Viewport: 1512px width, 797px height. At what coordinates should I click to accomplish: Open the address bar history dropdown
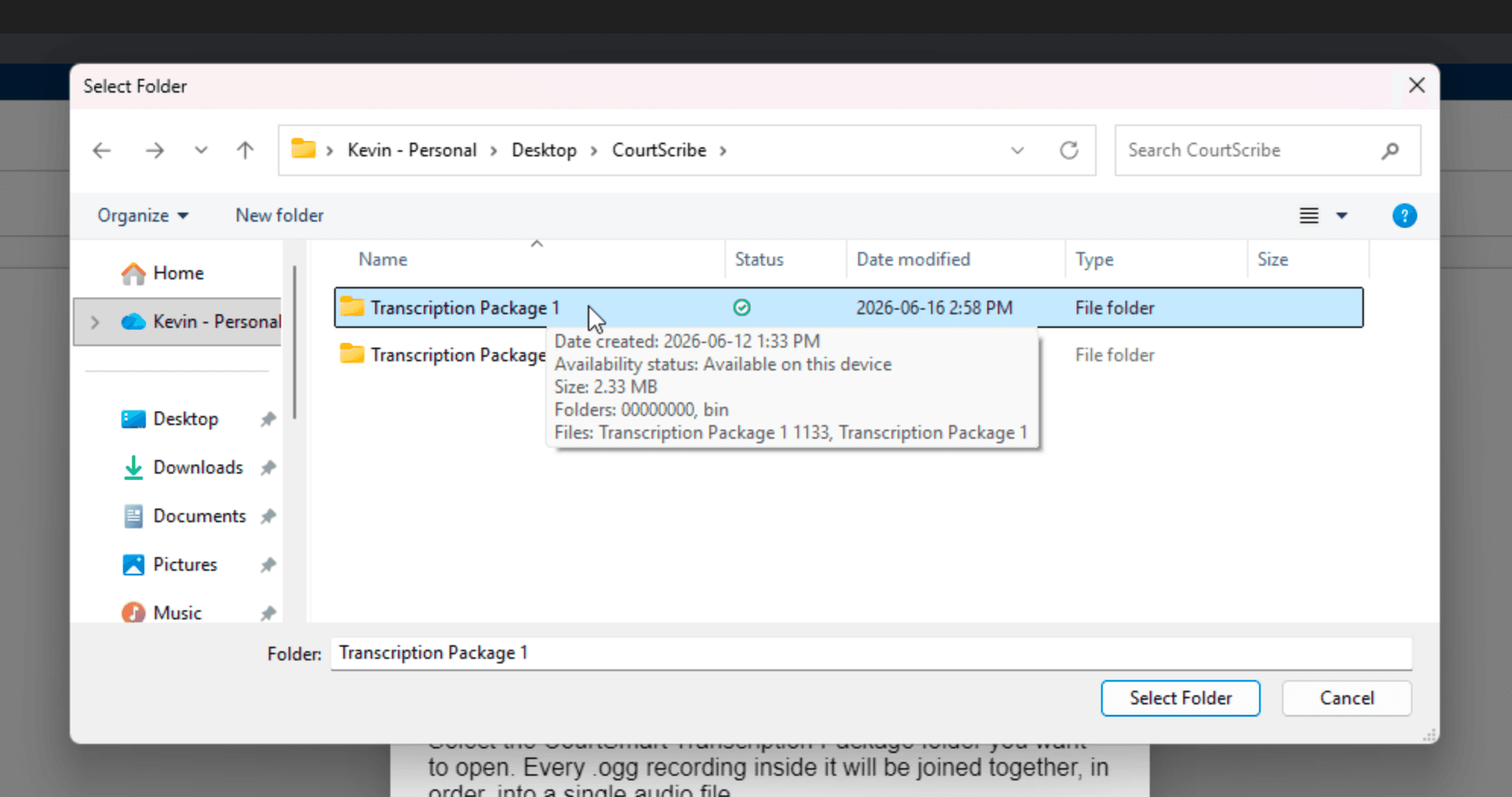(1018, 150)
